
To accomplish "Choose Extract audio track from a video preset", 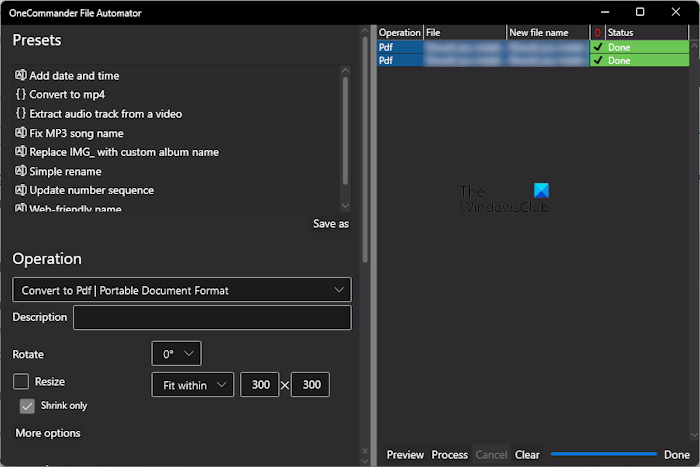I will [105, 114].
